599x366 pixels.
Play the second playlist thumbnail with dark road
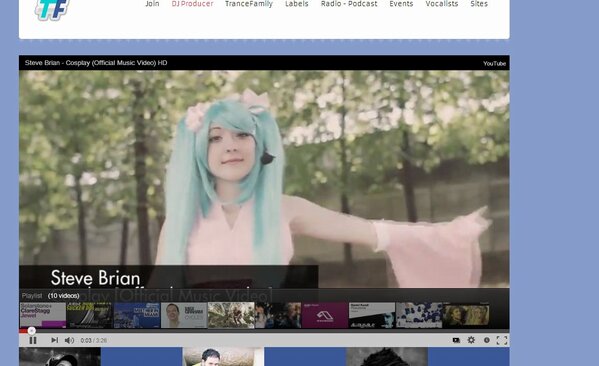[90, 315]
